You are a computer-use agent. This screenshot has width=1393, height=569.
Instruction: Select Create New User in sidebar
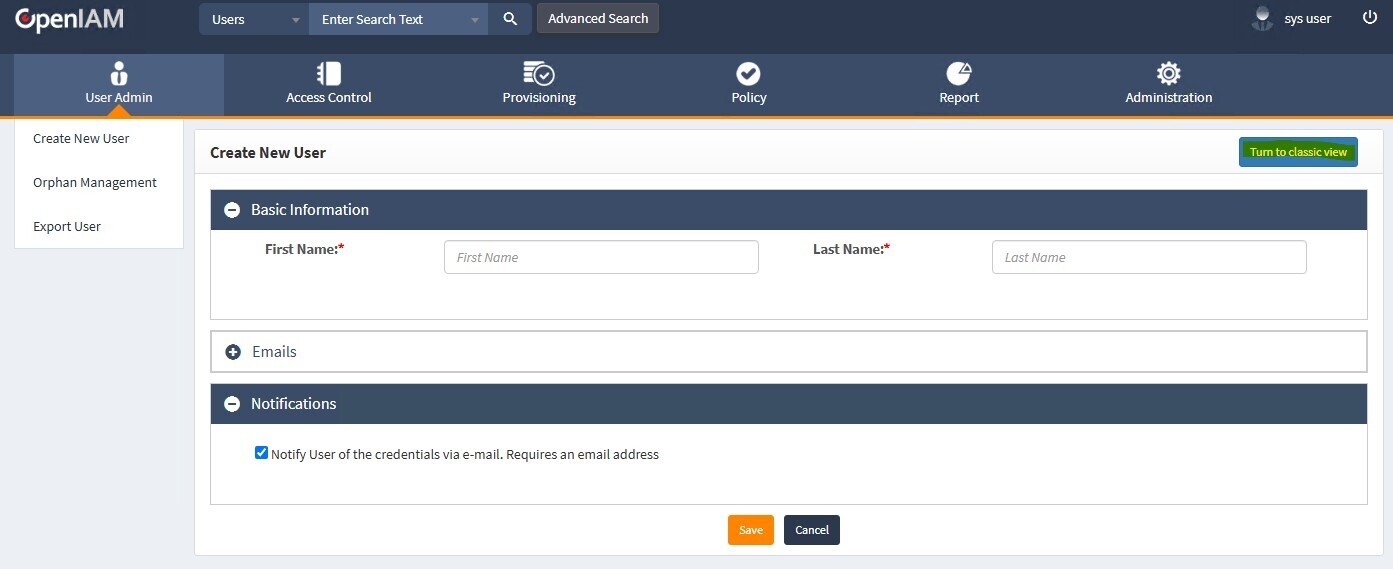pos(81,139)
